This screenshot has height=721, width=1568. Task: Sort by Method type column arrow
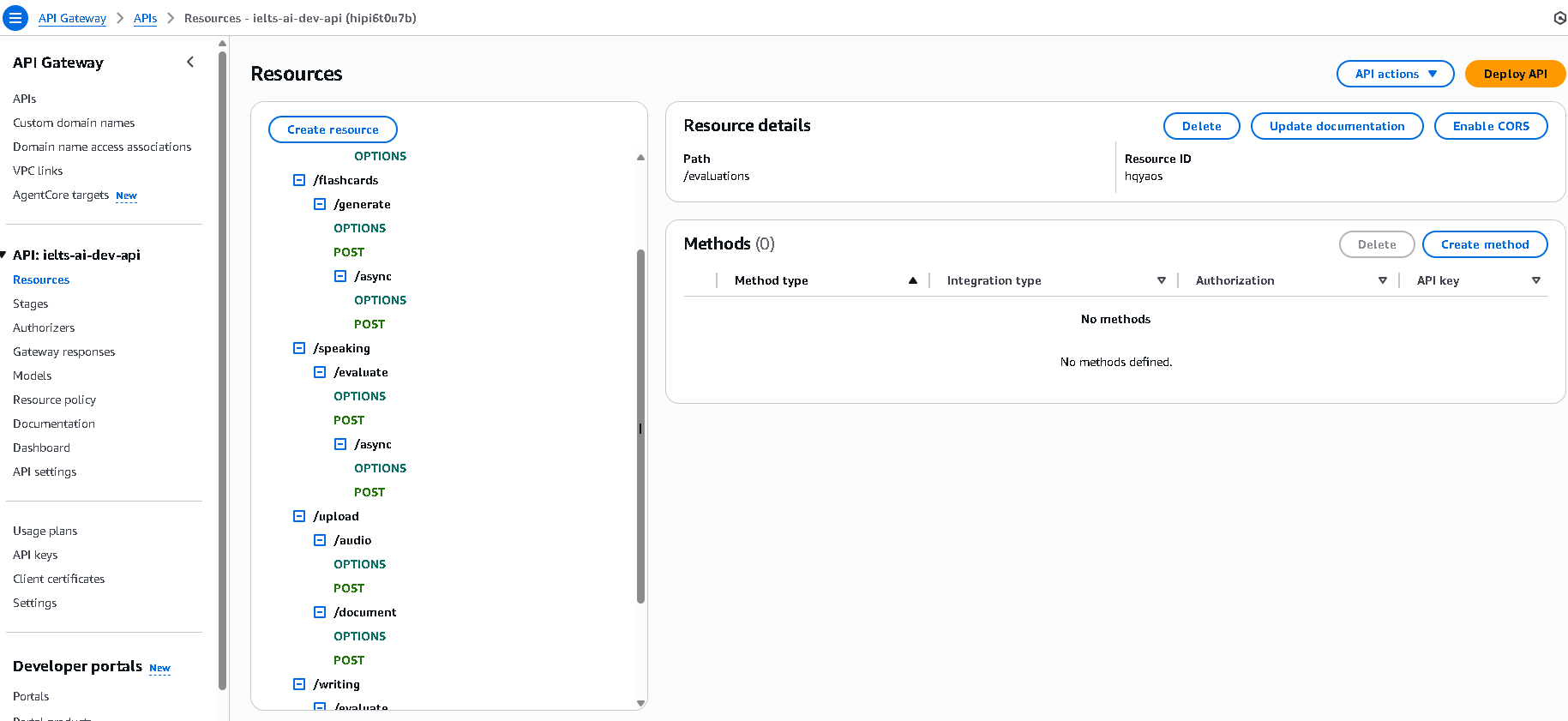913,280
